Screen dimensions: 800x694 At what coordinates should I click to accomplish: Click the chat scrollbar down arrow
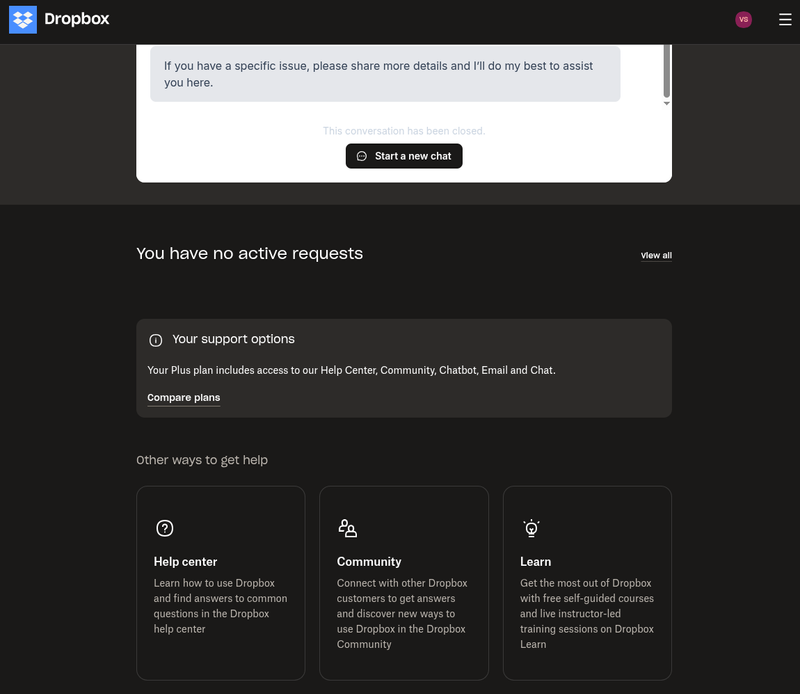pos(666,103)
